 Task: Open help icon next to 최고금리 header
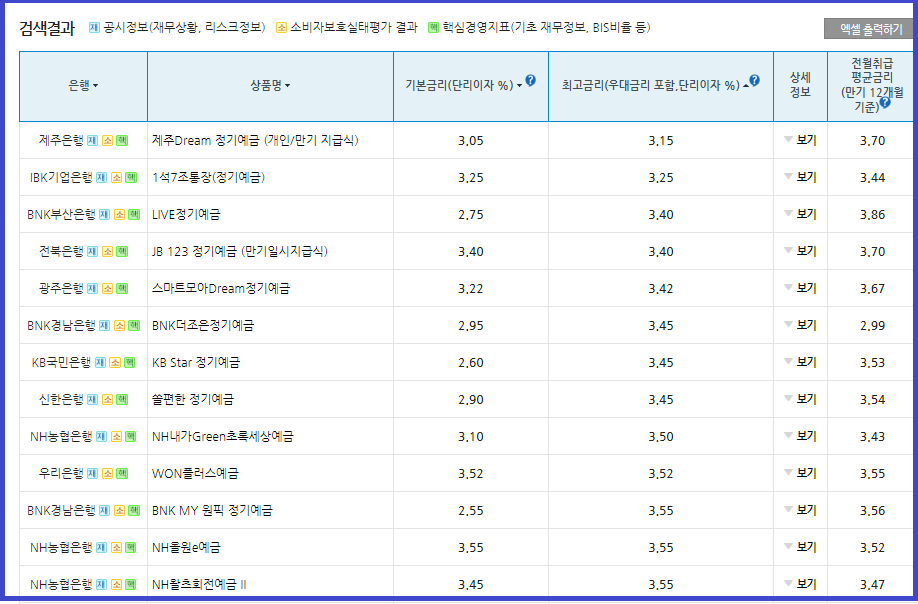(x=755, y=80)
